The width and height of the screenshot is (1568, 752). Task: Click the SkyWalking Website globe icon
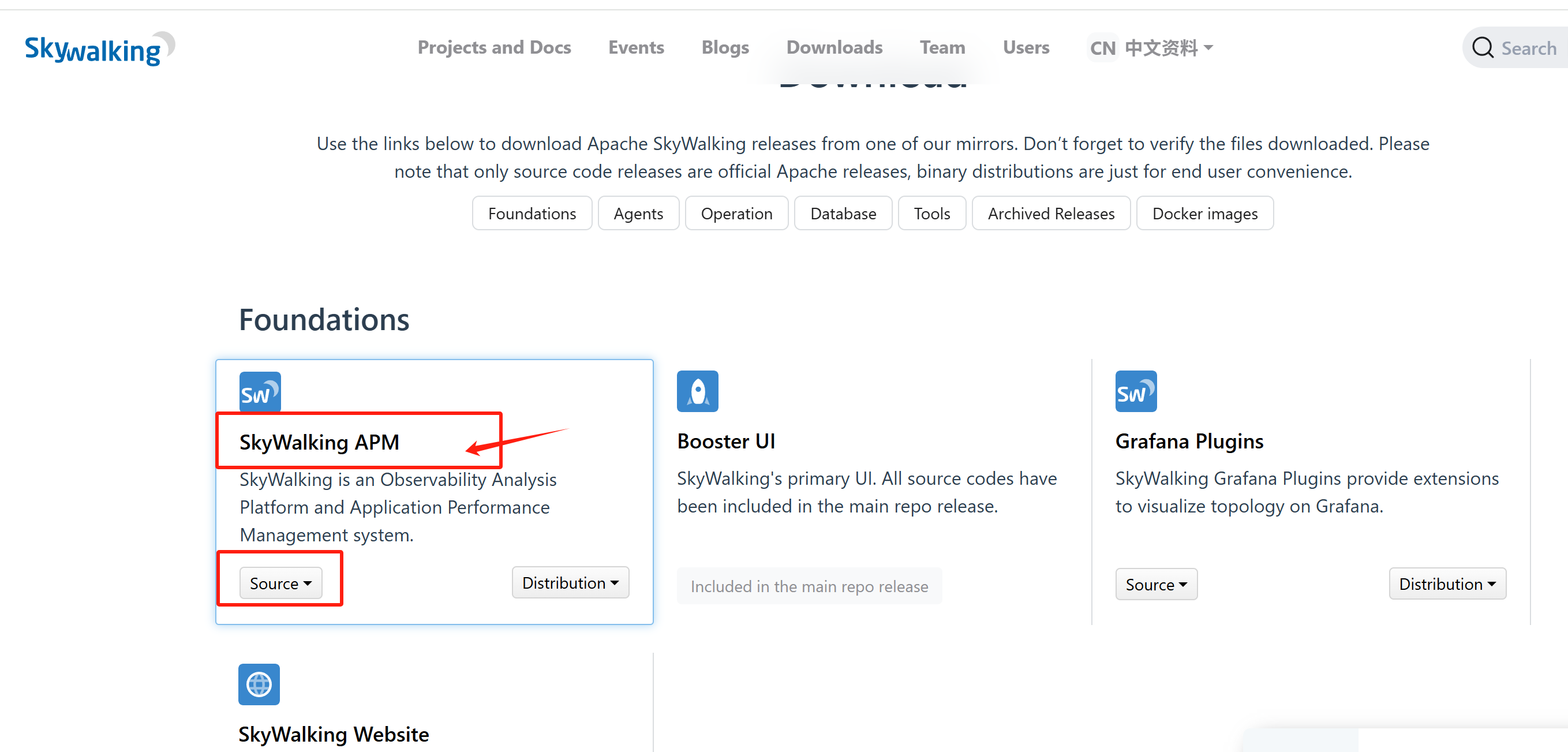(x=259, y=684)
